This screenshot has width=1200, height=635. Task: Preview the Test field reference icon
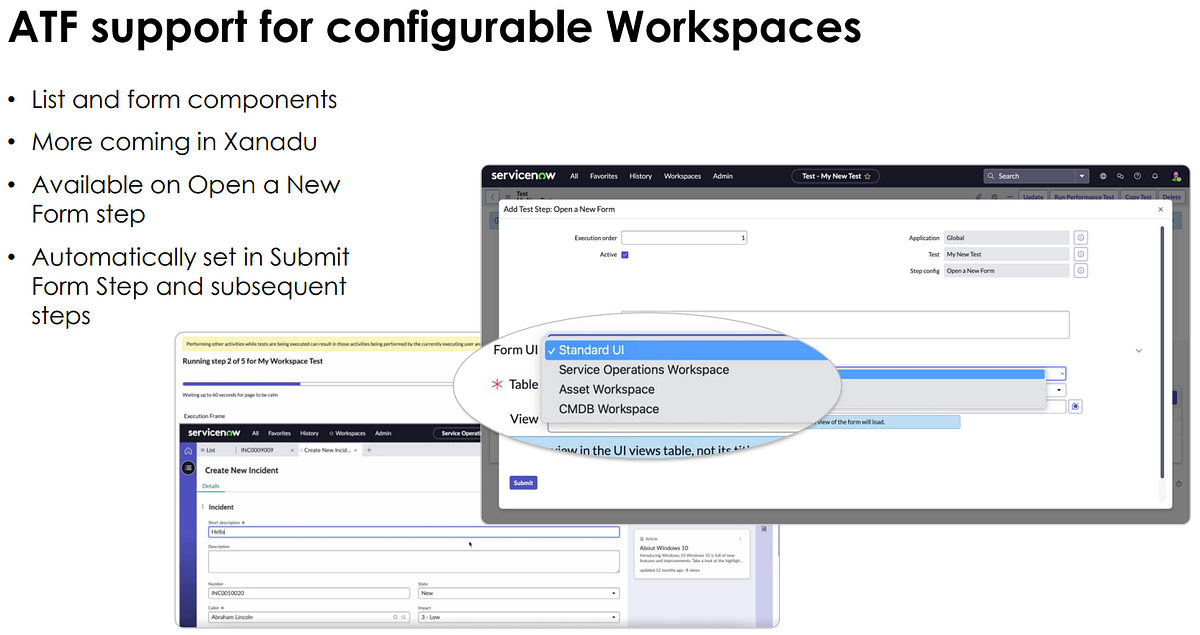pos(1081,254)
